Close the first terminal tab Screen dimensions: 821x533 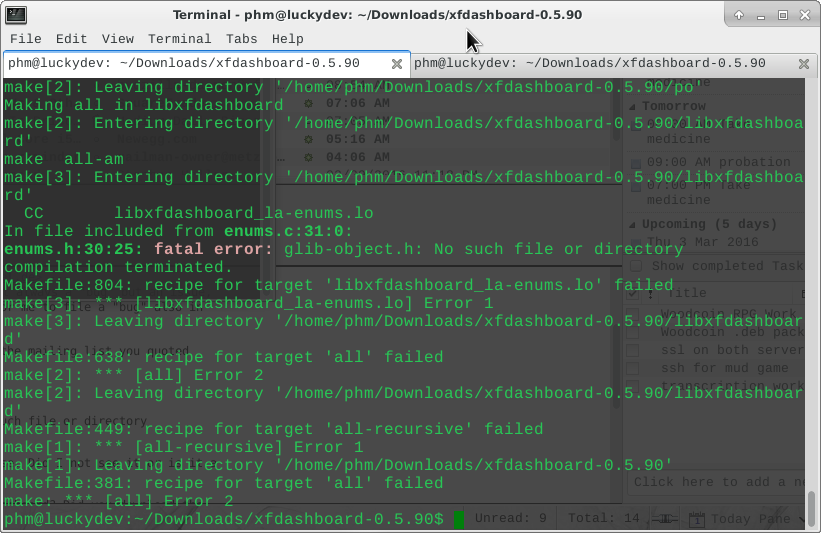pos(397,63)
